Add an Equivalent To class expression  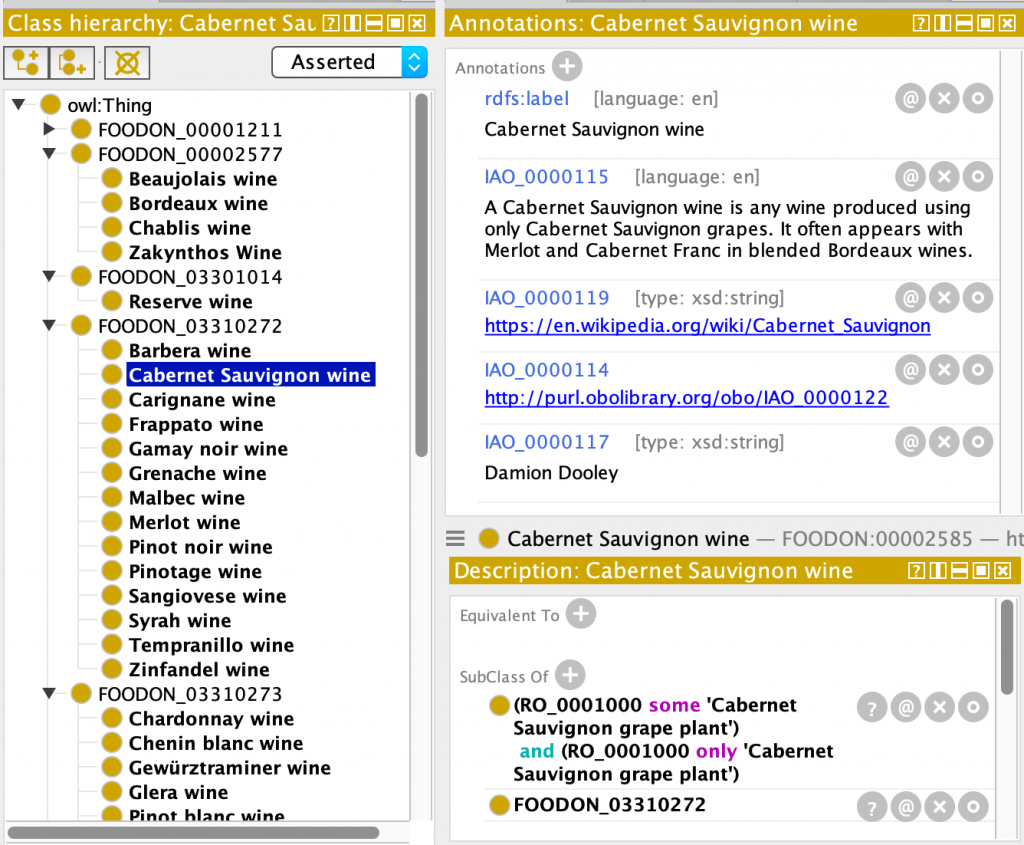(581, 614)
